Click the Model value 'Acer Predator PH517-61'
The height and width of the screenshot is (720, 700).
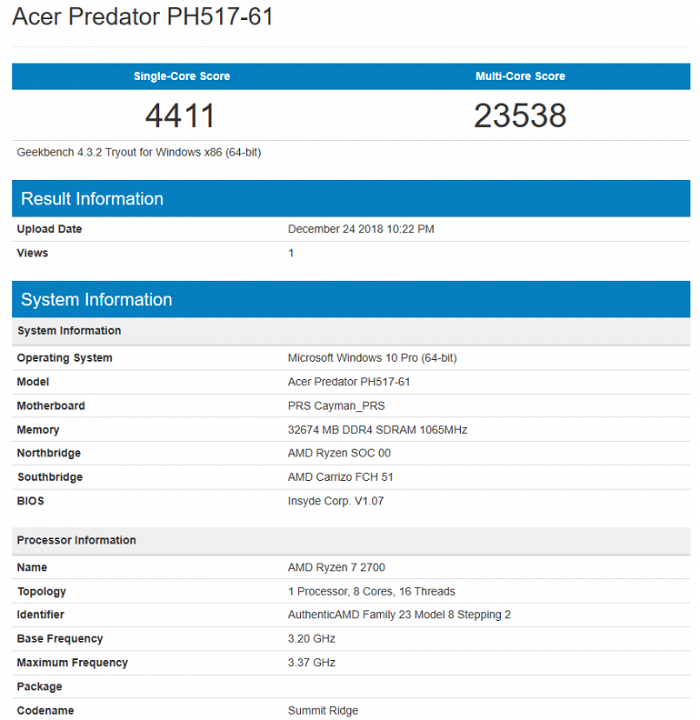tap(349, 382)
